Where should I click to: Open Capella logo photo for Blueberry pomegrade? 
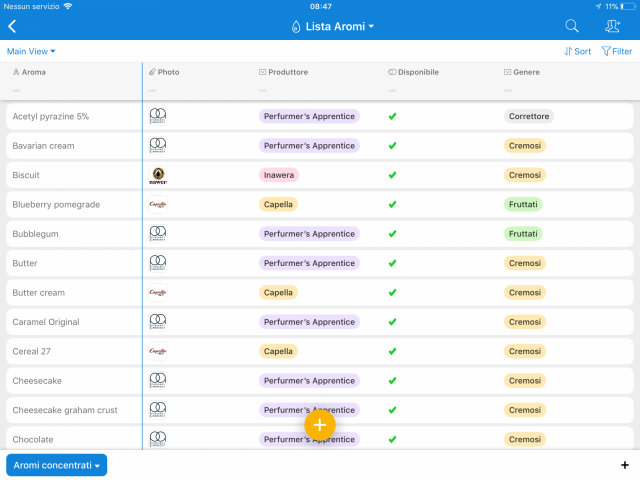(158, 204)
